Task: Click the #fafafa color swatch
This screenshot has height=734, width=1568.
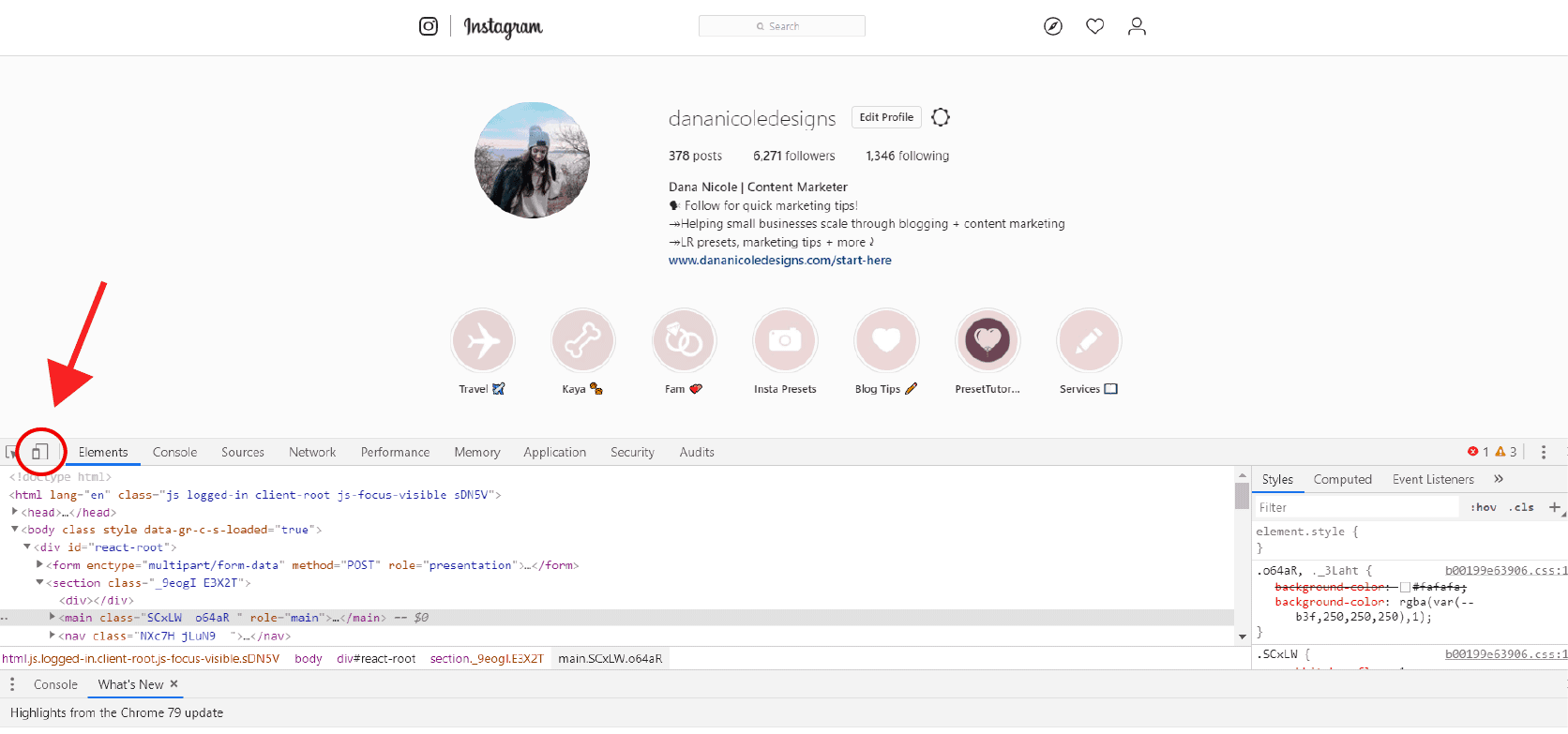Action: coord(1405,587)
